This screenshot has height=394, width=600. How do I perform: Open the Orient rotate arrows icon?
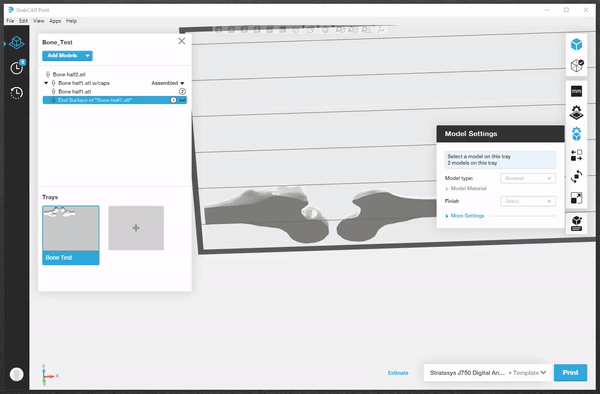[576, 176]
